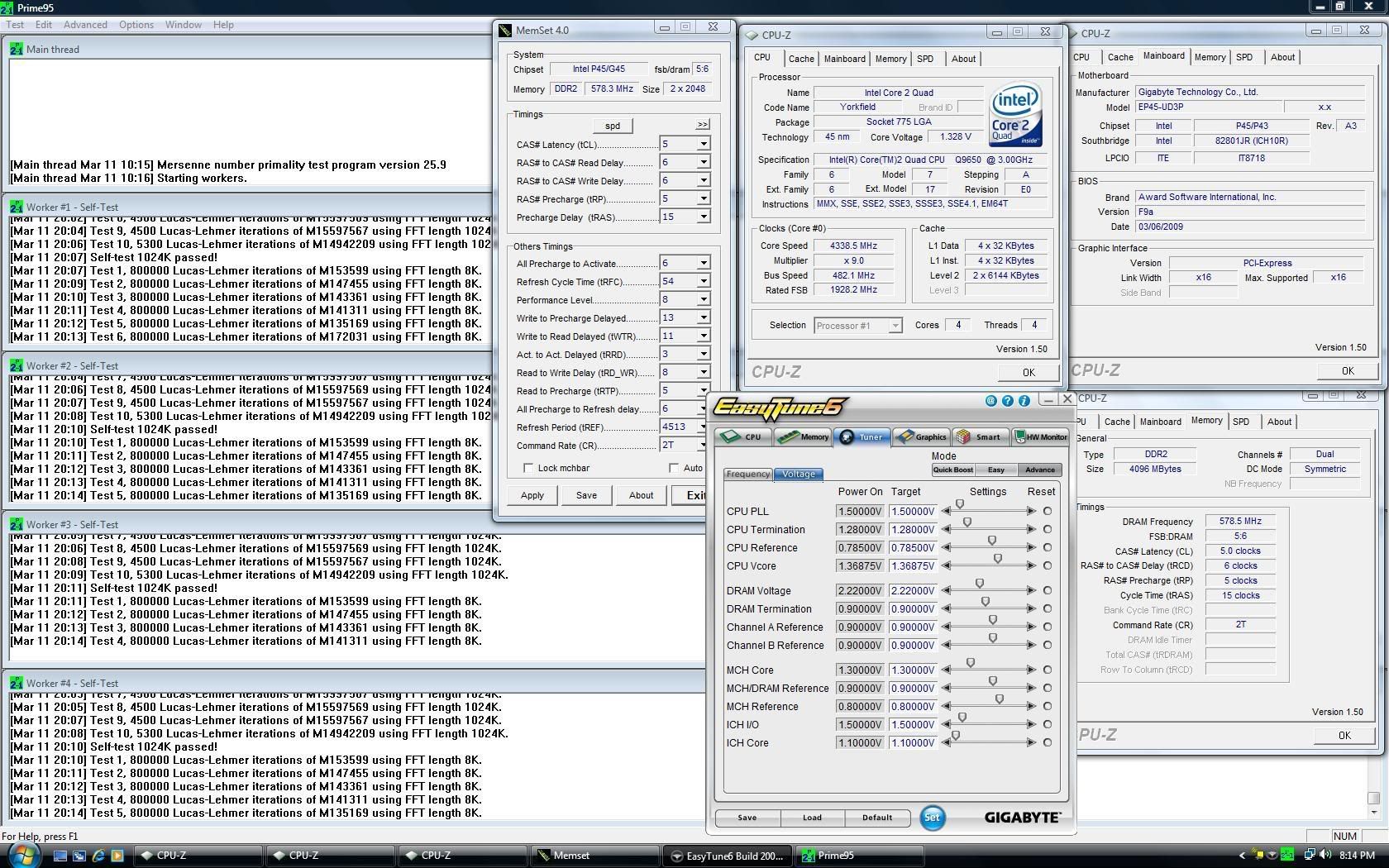1389x868 pixels.
Task: Click the MCH Reference slider thumb
Action: (x=1000, y=699)
